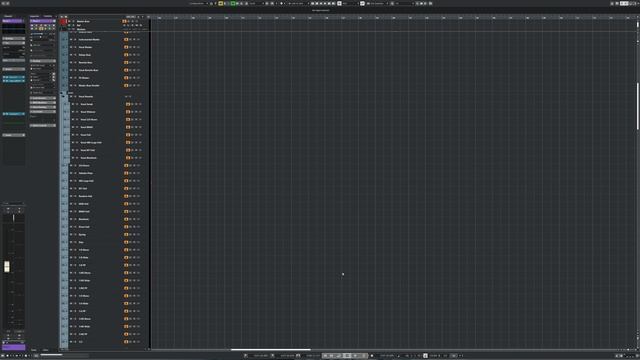The height and width of the screenshot is (360, 640).
Task: Click orange button on Instruments Master track
Action: (x=126, y=40)
